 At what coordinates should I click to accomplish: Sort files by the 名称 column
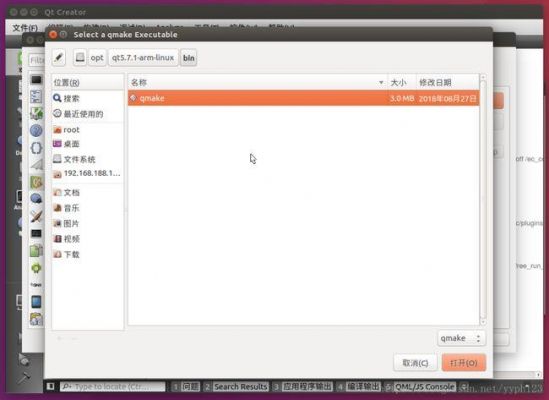[x=258, y=82]
